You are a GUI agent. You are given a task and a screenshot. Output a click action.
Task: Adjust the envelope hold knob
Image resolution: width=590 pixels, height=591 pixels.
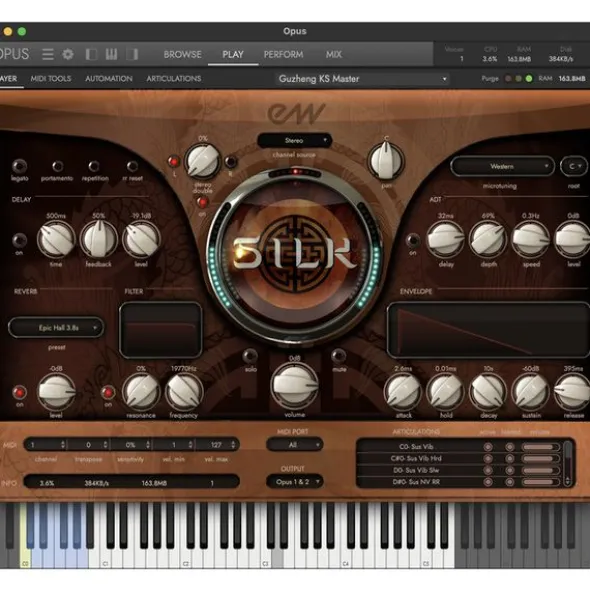[x=446, y=392]
